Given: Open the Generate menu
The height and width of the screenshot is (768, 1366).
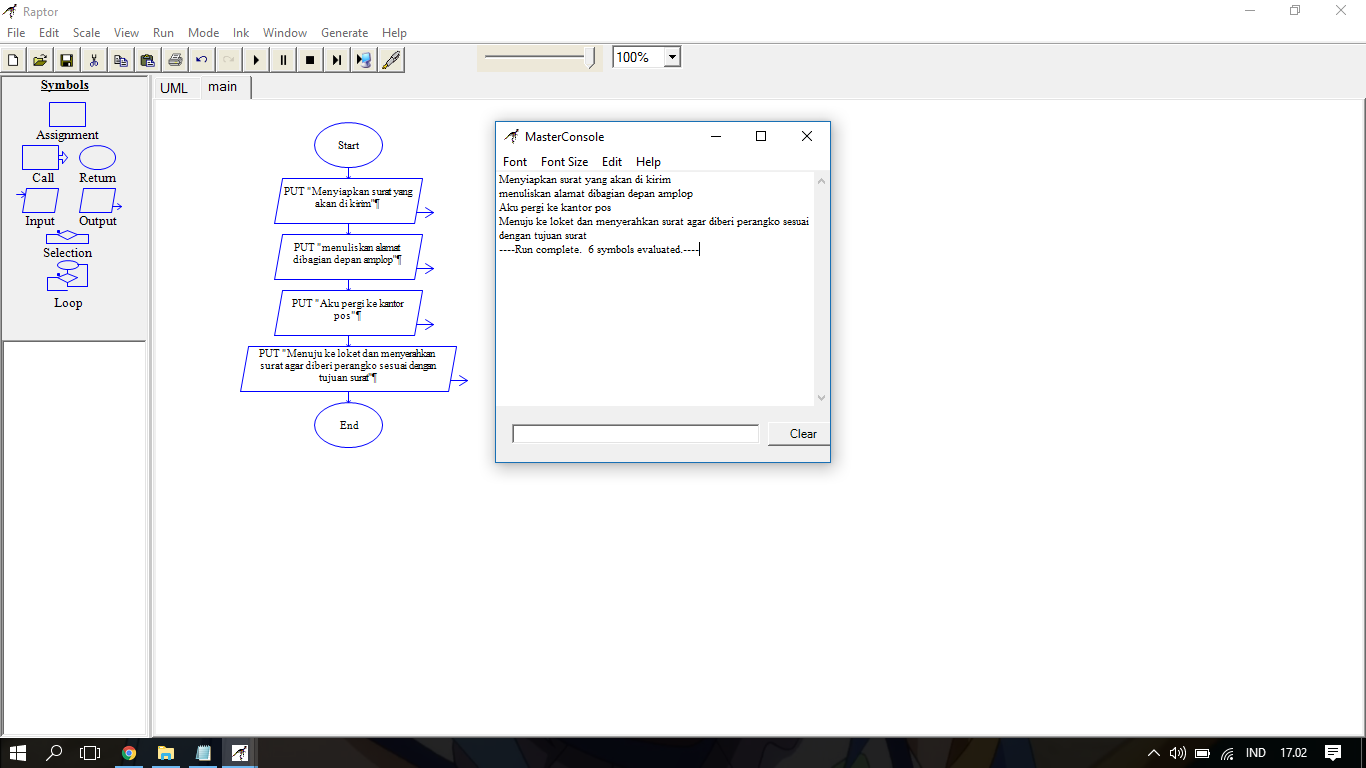Looking at the screenshot, I should coord(345,33).
